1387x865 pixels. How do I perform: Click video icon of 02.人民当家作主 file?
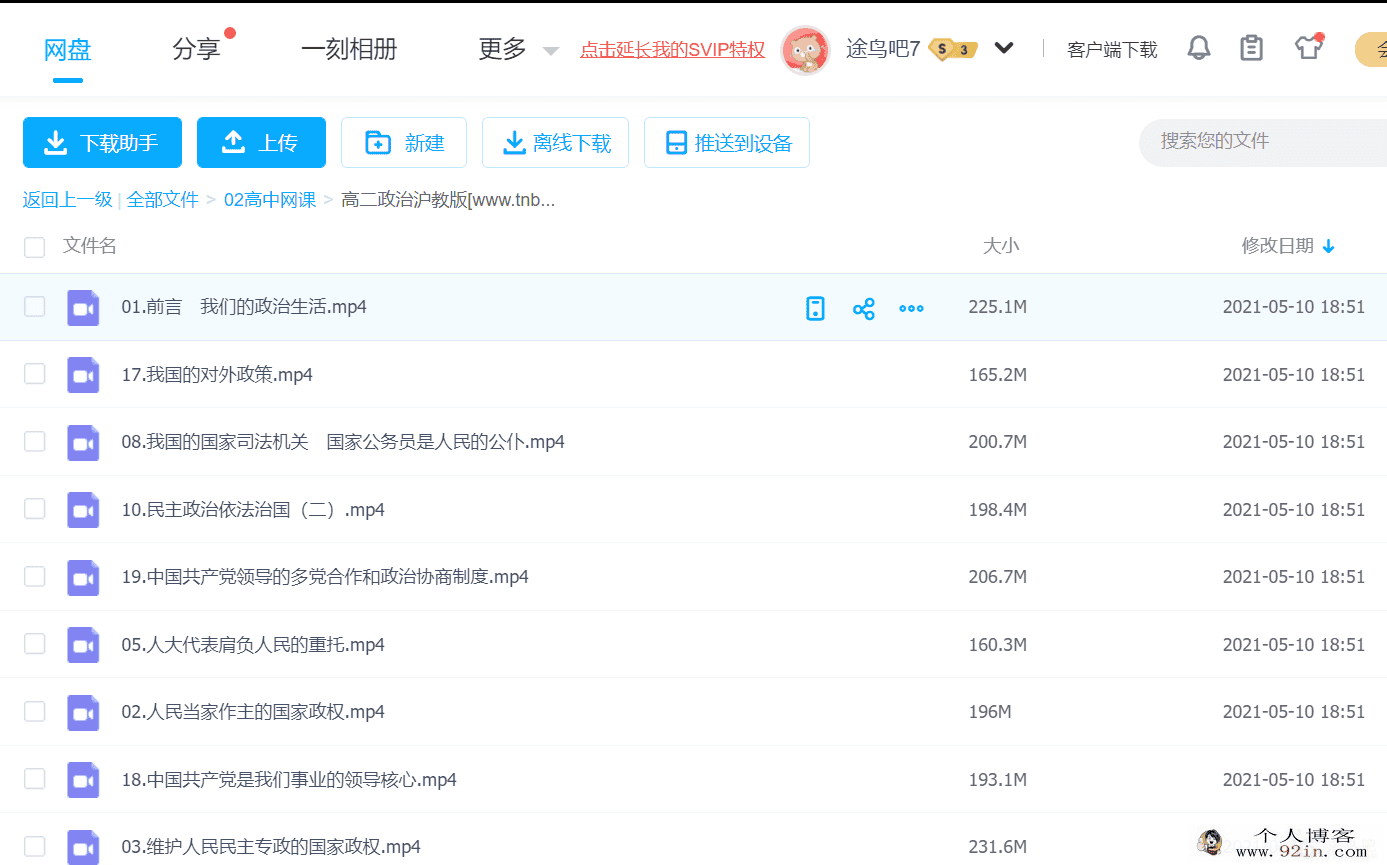83,712
